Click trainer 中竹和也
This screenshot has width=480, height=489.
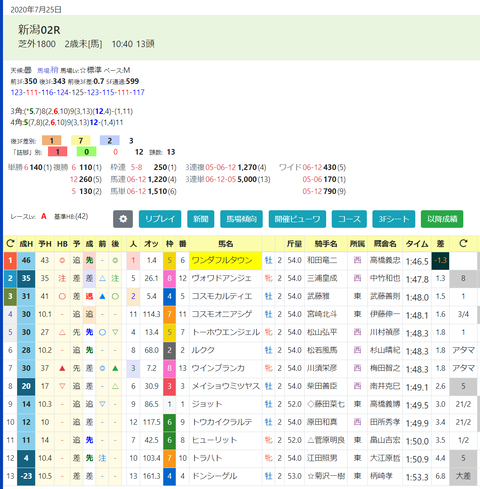click(385, 278)
